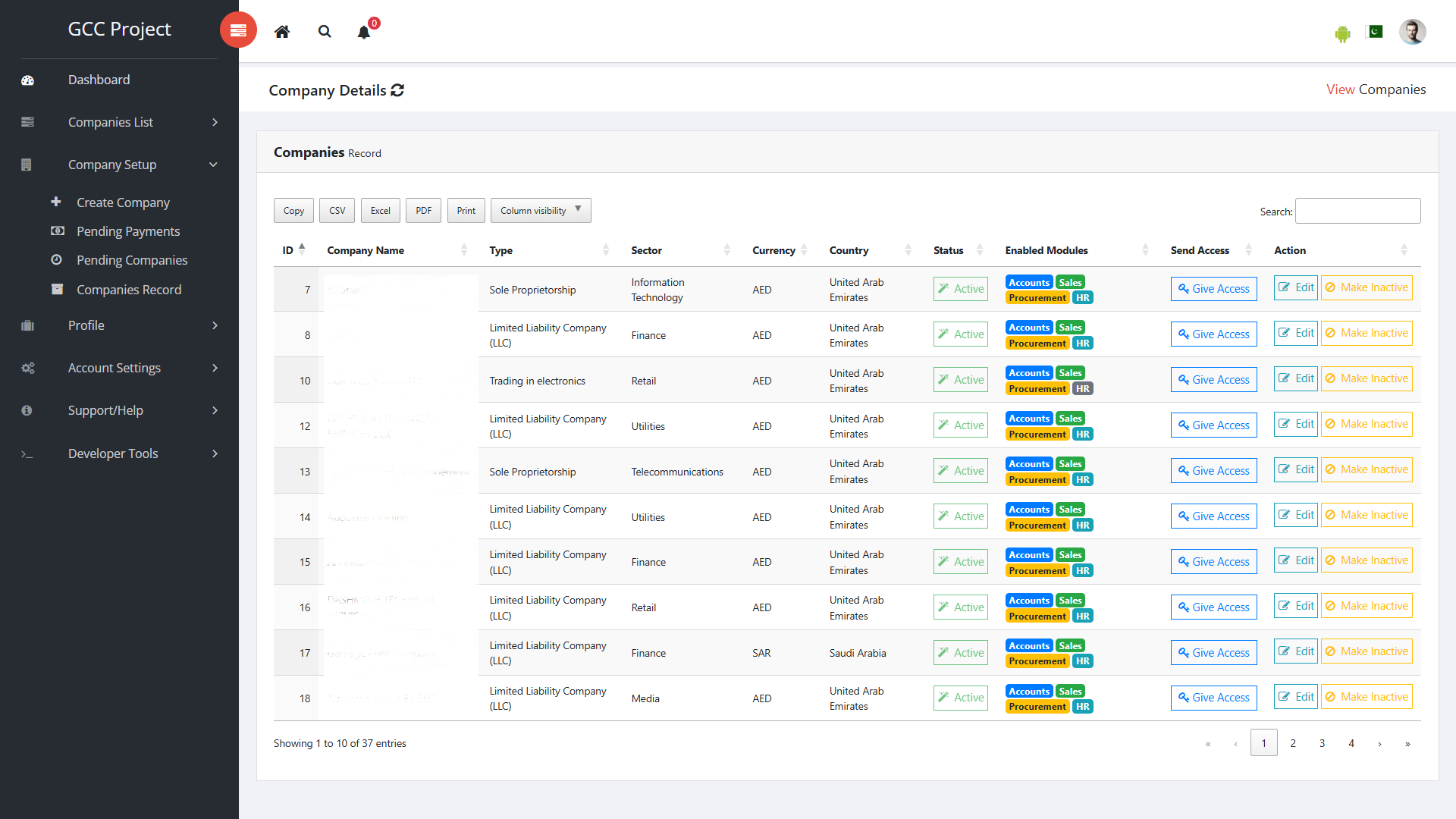Export table with the PDF button
Viewport: 1456px width, 819px height.
424,210
